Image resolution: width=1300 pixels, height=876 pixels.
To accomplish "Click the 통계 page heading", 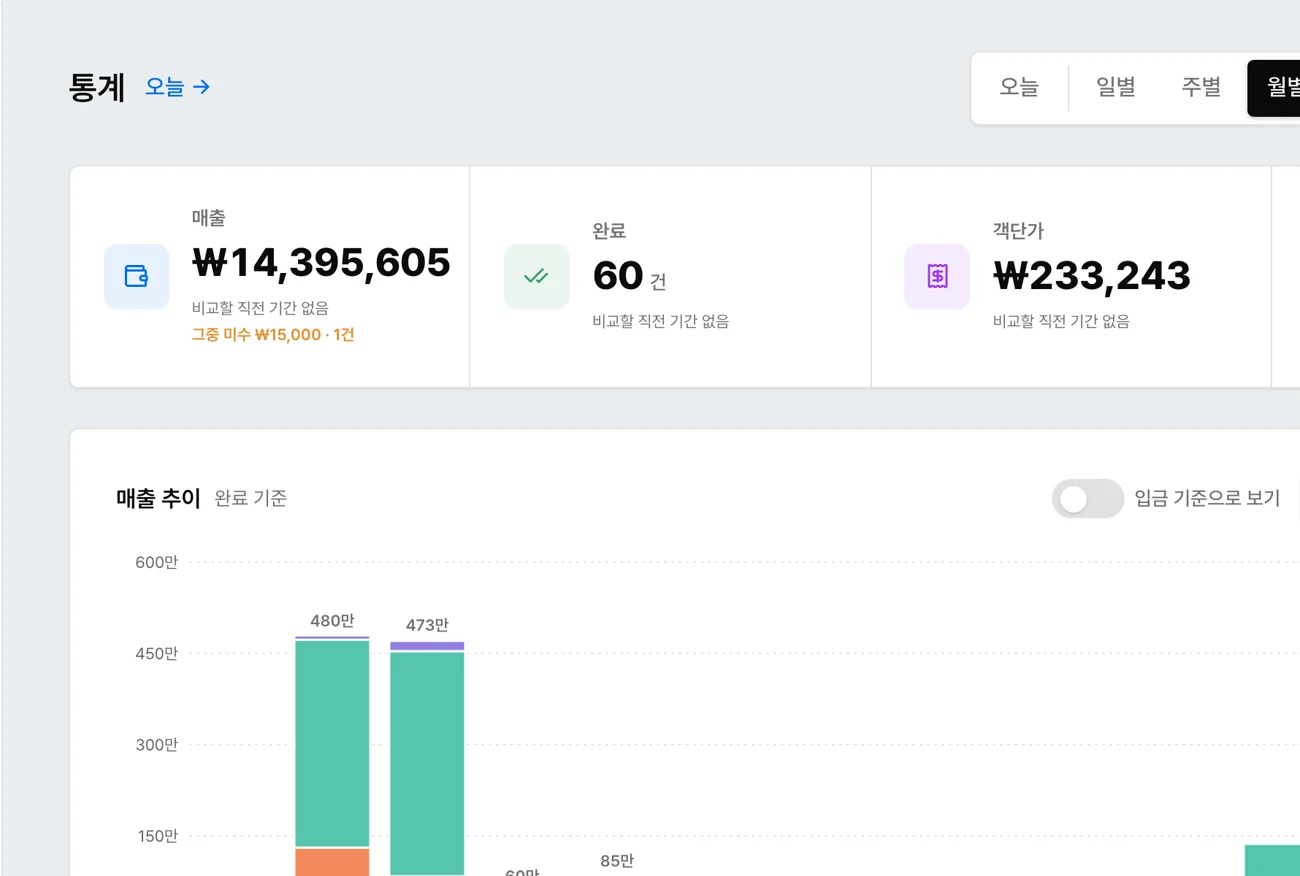I will (x=97, y=88).
